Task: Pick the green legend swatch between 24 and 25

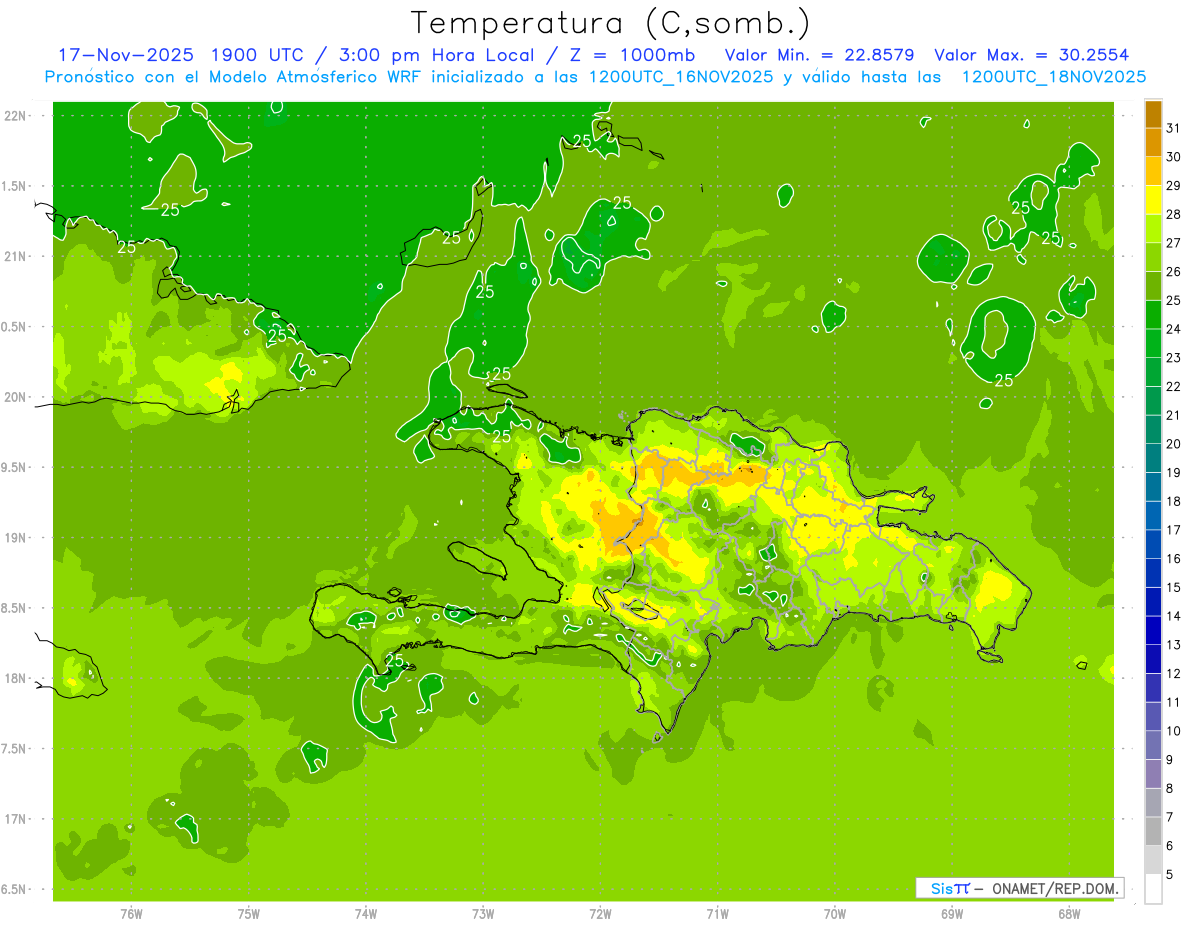Action: tap(1154, 315)
